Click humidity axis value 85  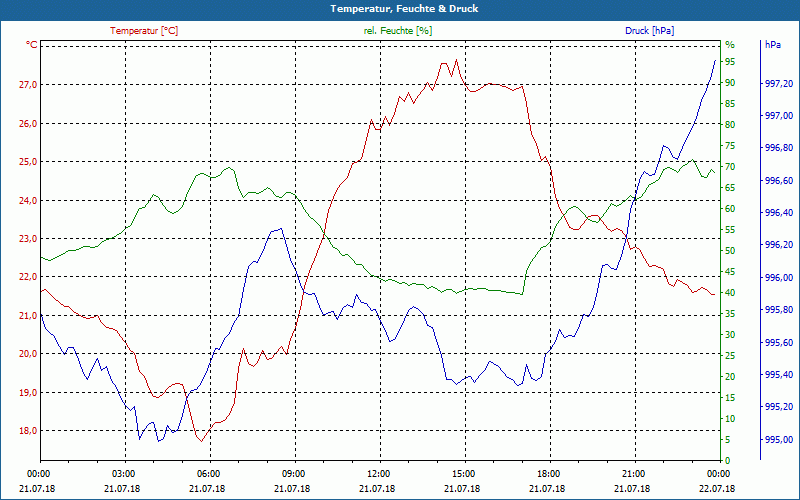point(730,104)
